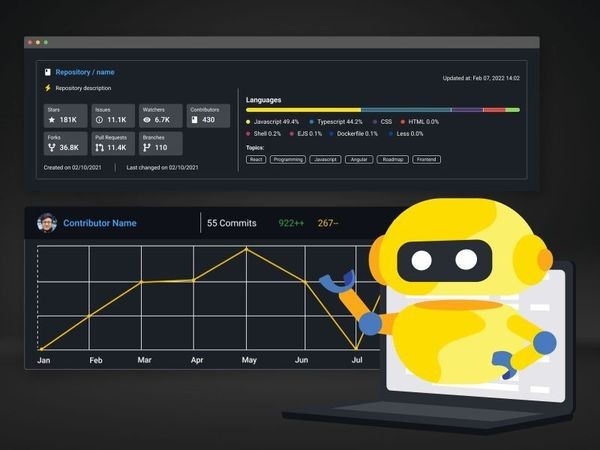Click the Frontend topic tag
The width and height of the screenshot is (600, 450).
(426, 159)
